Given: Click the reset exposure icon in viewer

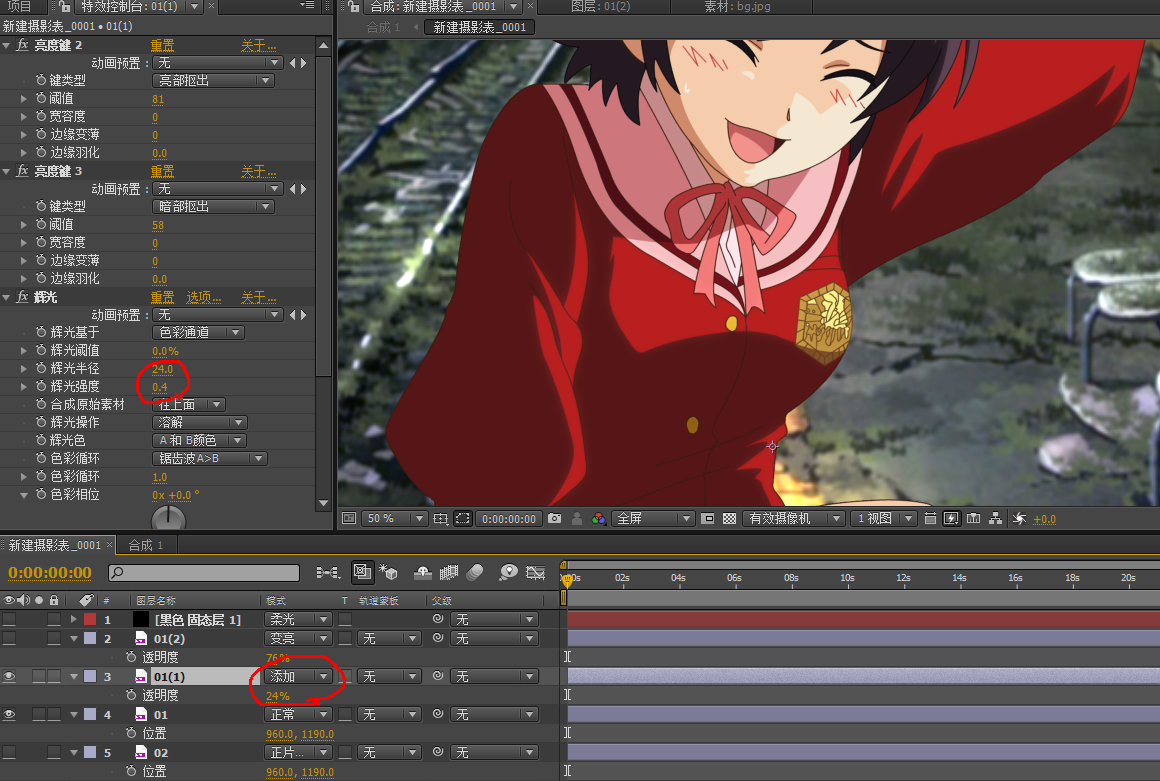Looking at the screenshot, I should 1019,519.
